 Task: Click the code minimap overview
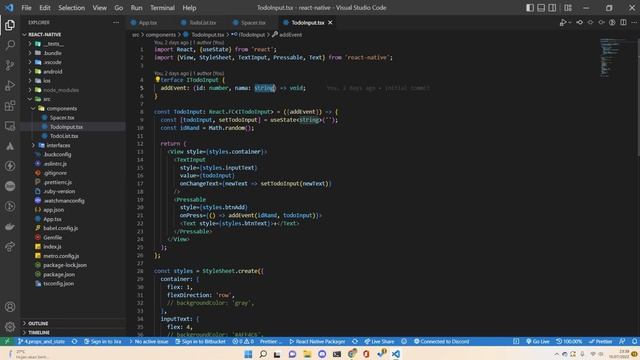[611, 57]
